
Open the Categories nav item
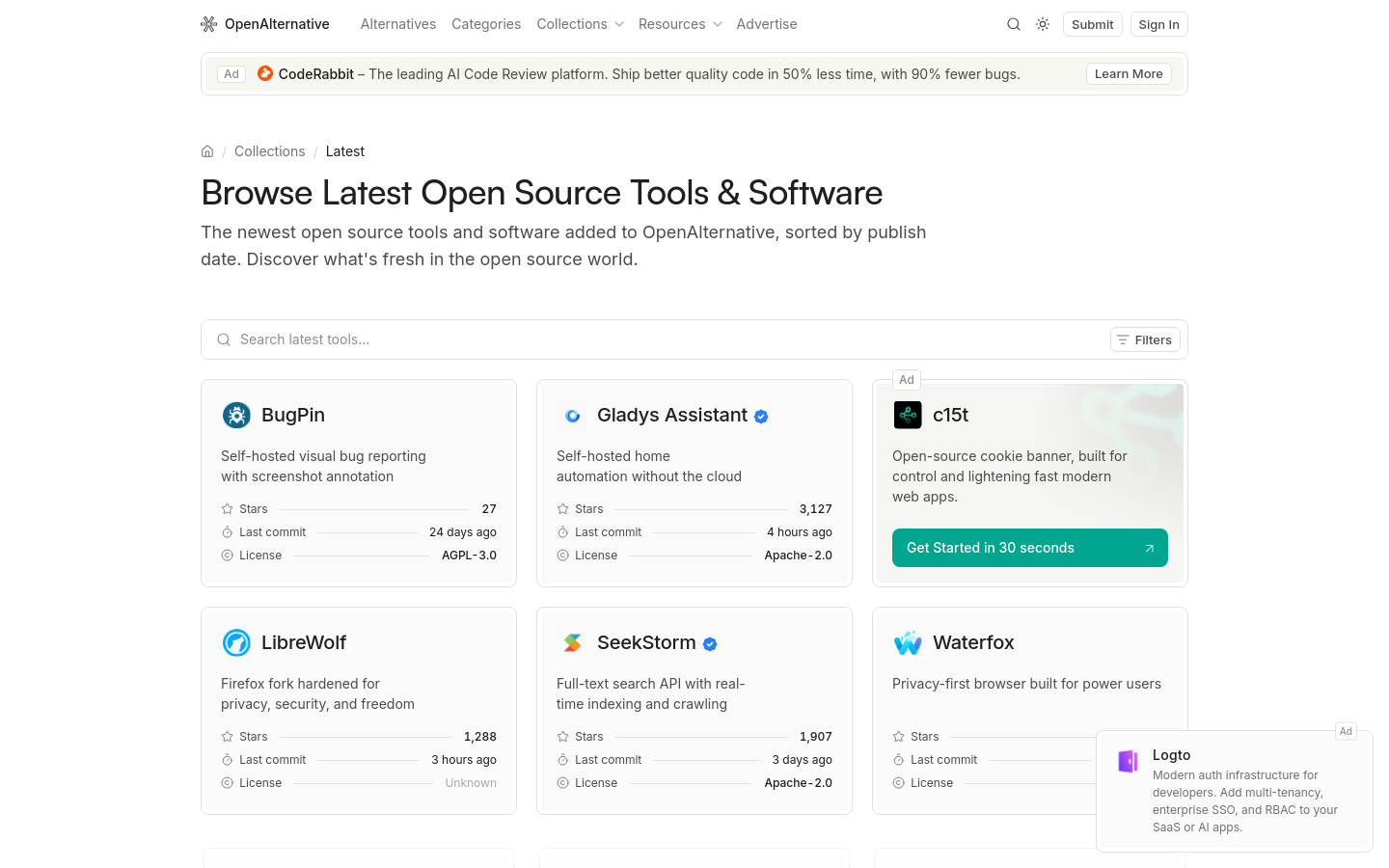(486, 24)
